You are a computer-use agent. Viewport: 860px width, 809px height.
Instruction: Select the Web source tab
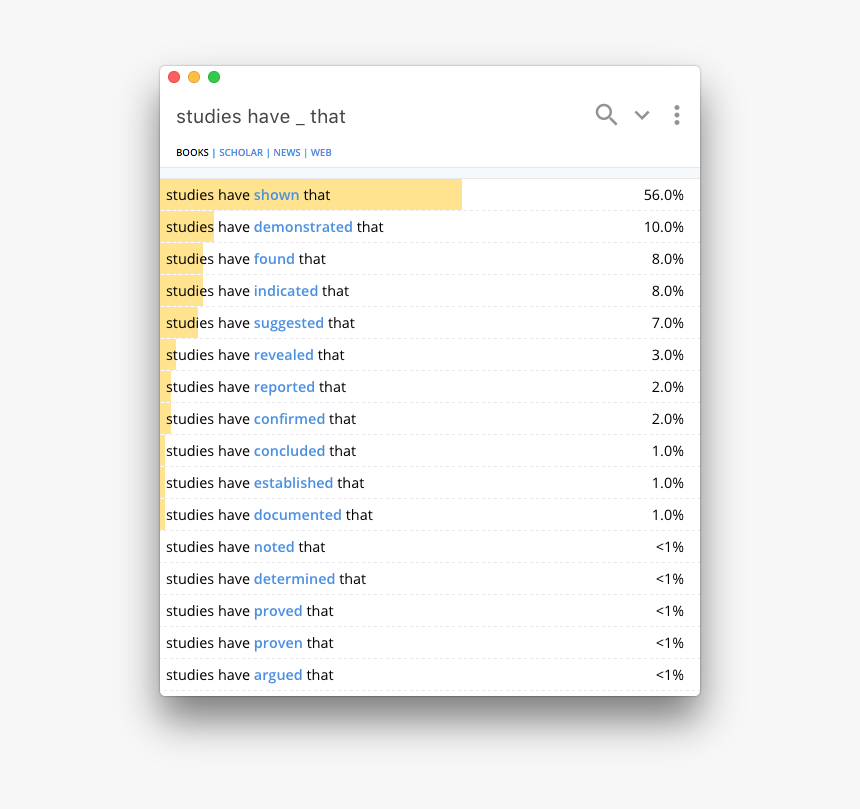pyautogui.click(x=321, y=153)
